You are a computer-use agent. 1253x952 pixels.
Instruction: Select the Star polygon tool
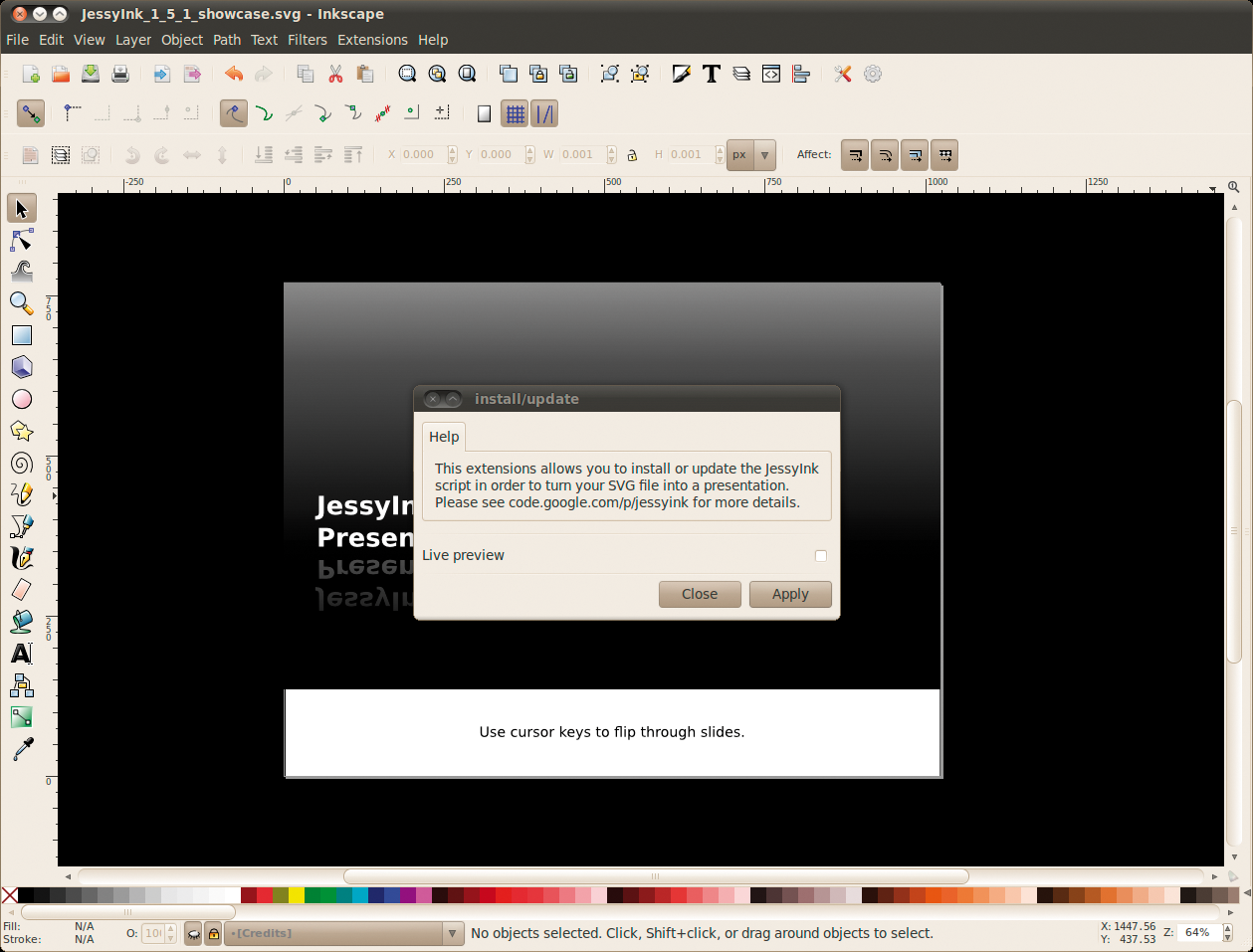[x=22, y=431]
